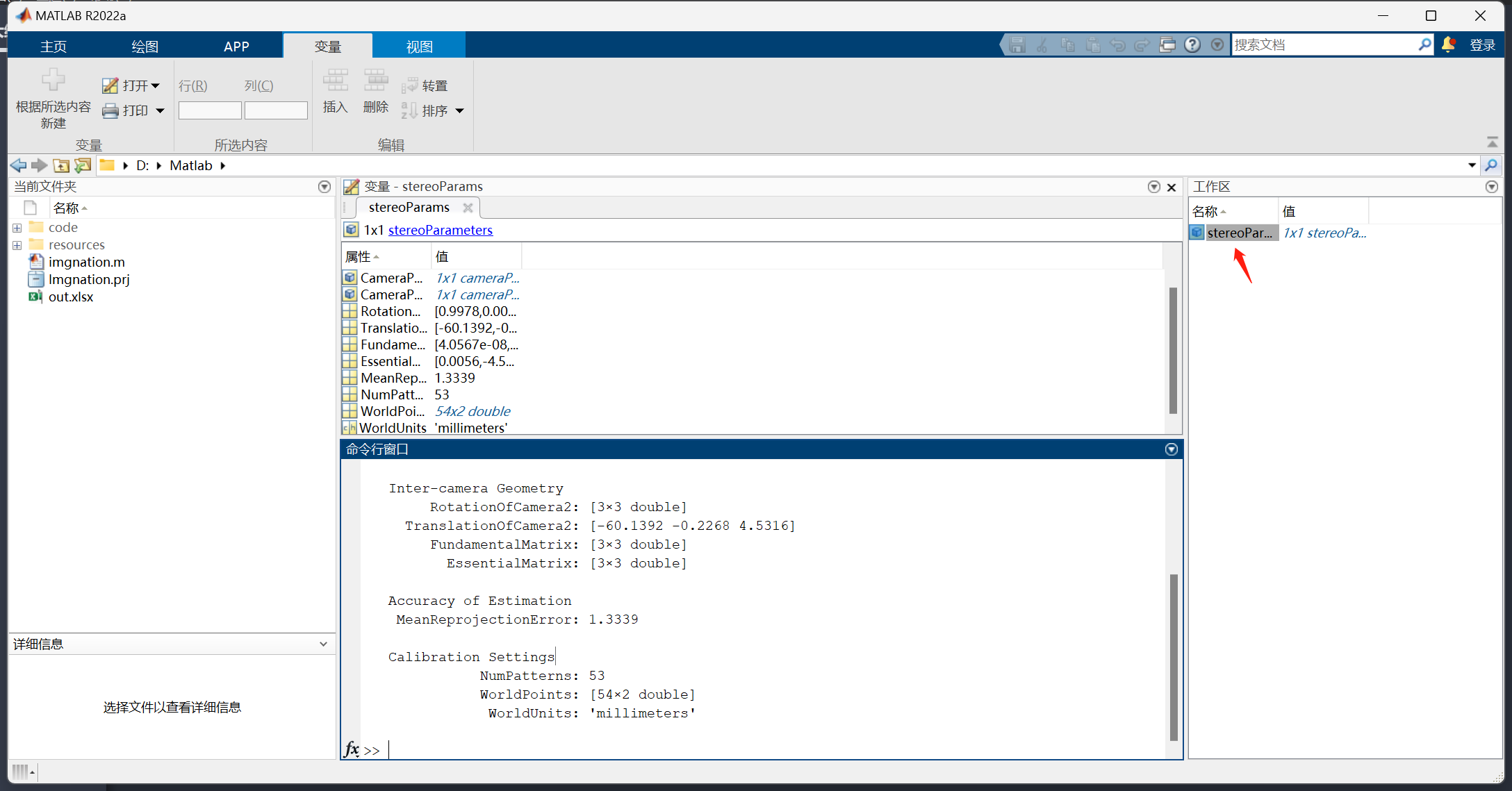Open 命令行窗口 actions menu
1512x791 pixels.
[x=1172, y=449]
